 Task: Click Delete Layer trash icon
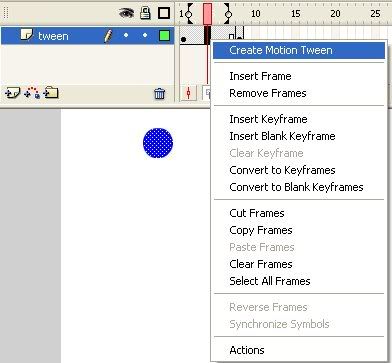tap(160, 93)
